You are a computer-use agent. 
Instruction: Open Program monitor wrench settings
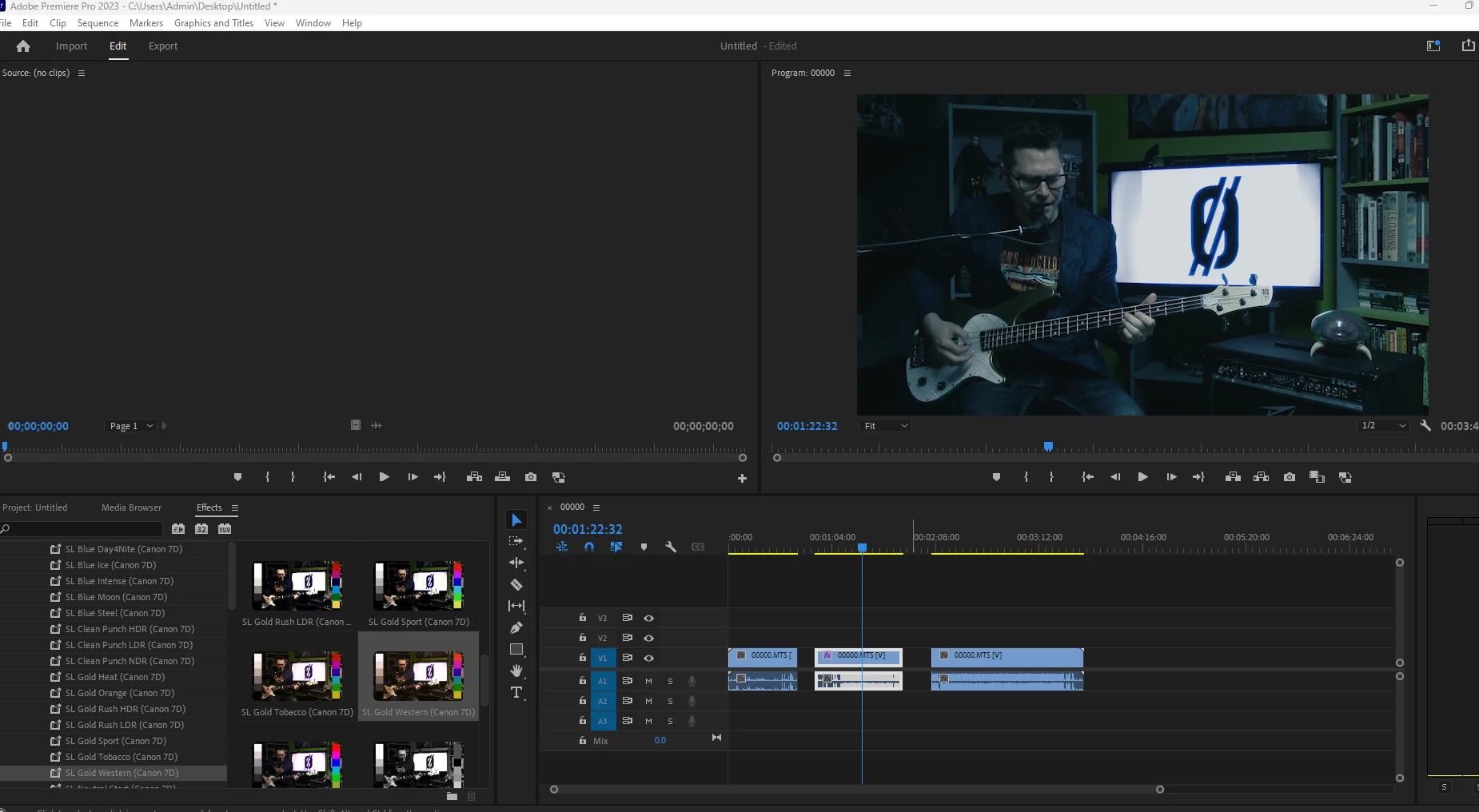pos(1425,426)
